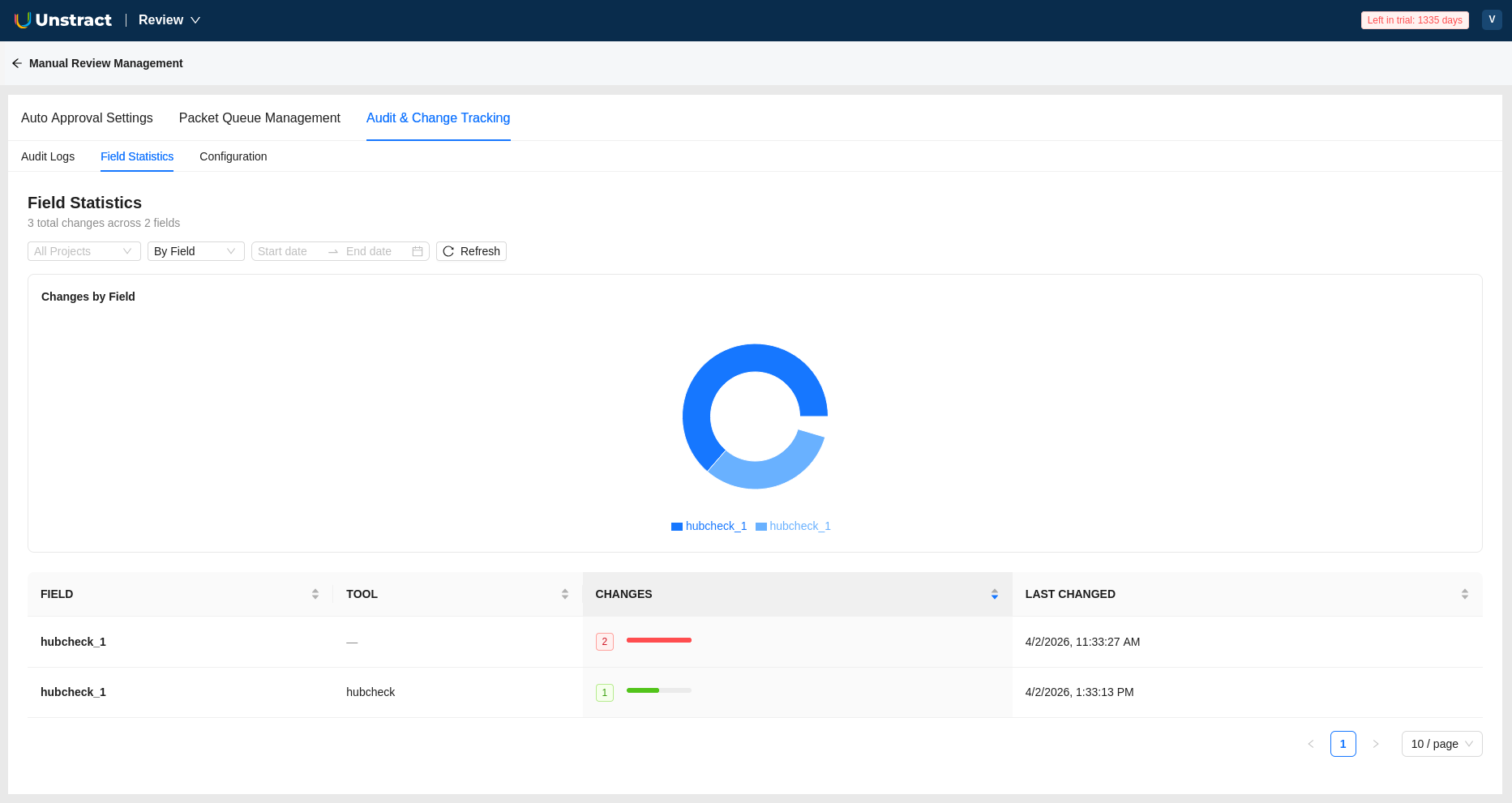Click the Field Statistics heading
The width and height of the screenshot is (1512, 803).
[84, 203]
